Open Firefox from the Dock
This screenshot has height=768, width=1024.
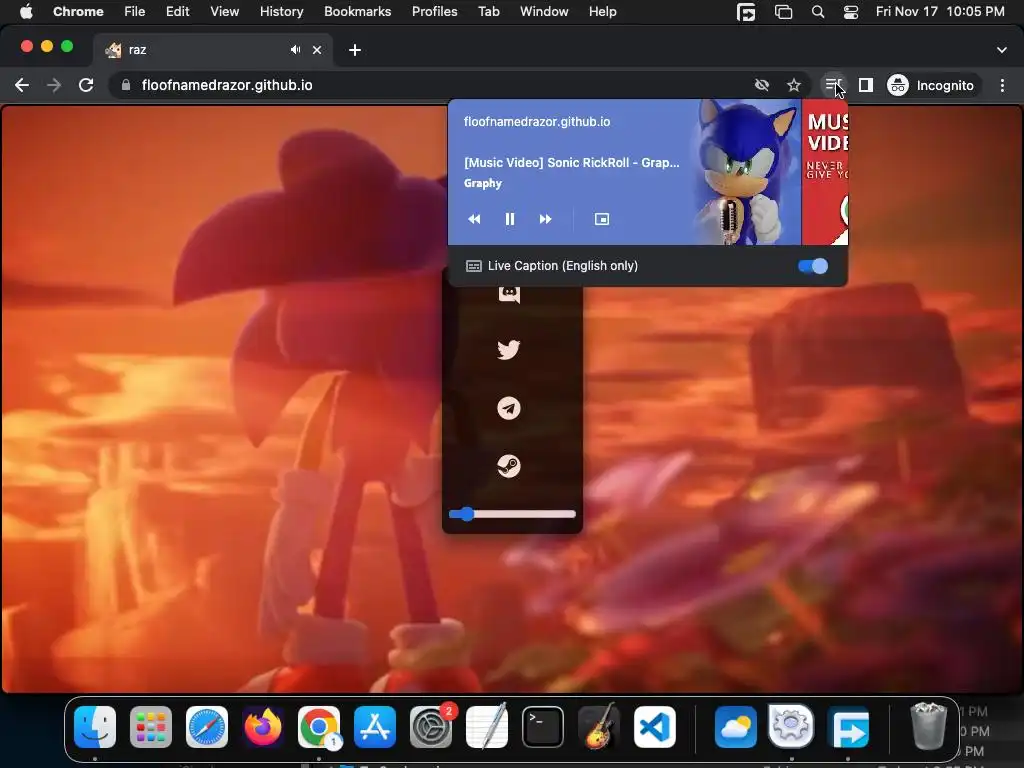coord(263,727)
